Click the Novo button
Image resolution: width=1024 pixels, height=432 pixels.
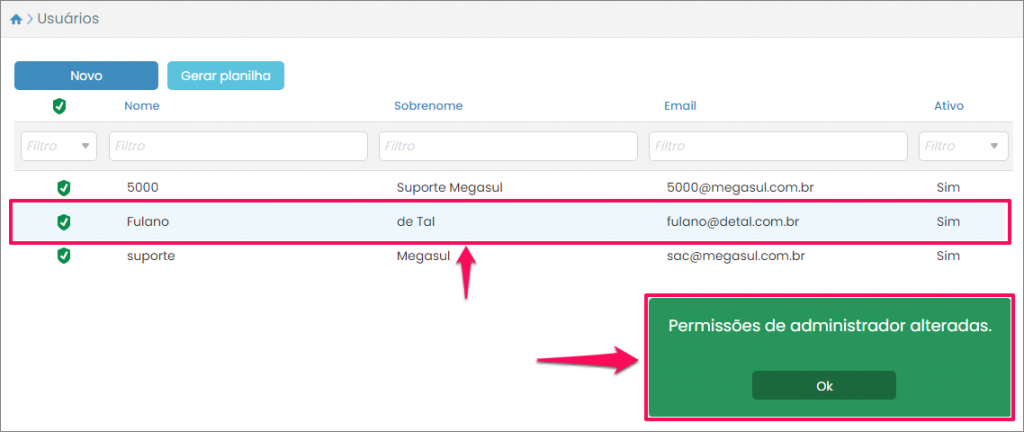click(x=86, y=76)
